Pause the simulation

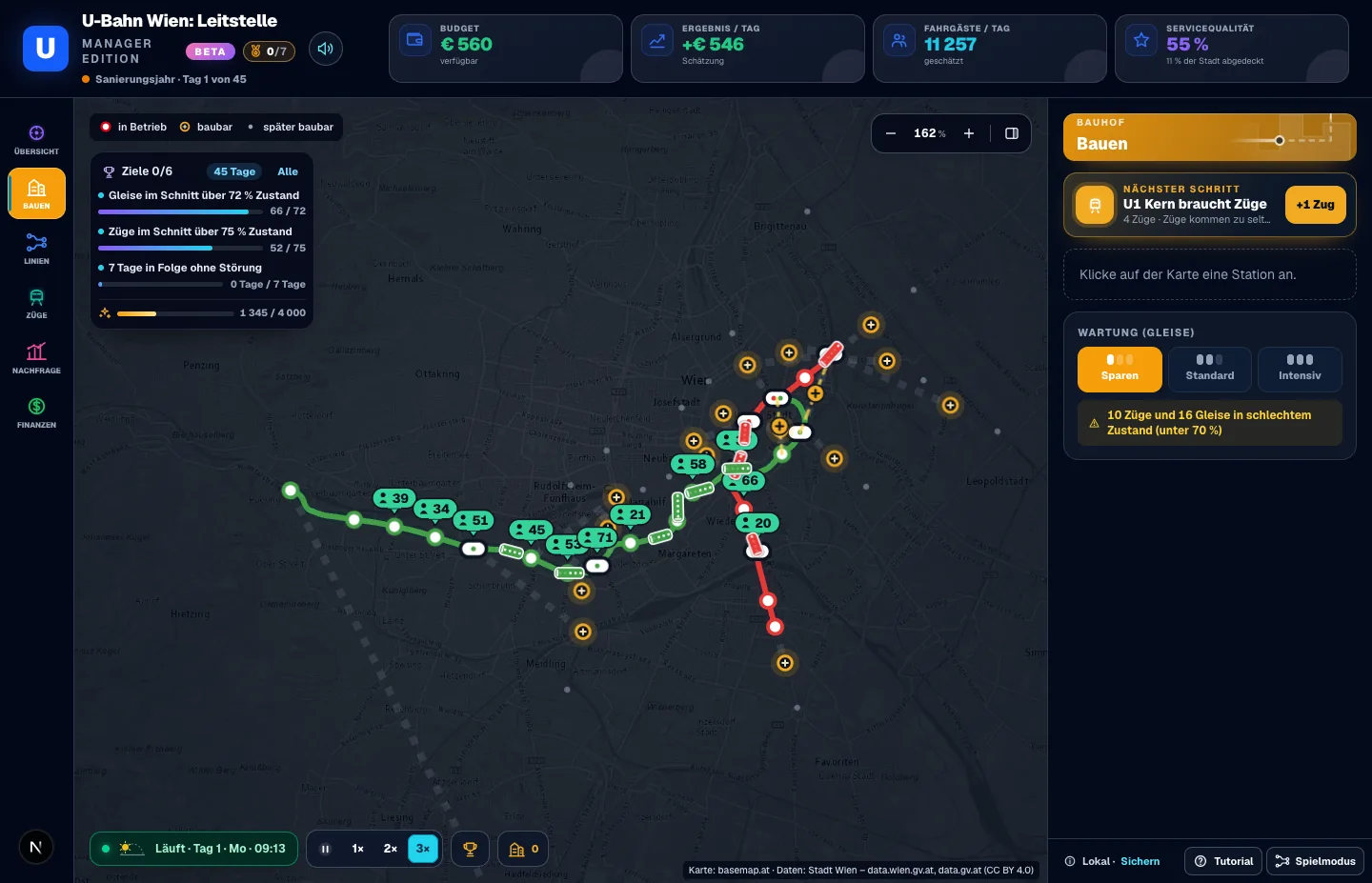(325, 849)
